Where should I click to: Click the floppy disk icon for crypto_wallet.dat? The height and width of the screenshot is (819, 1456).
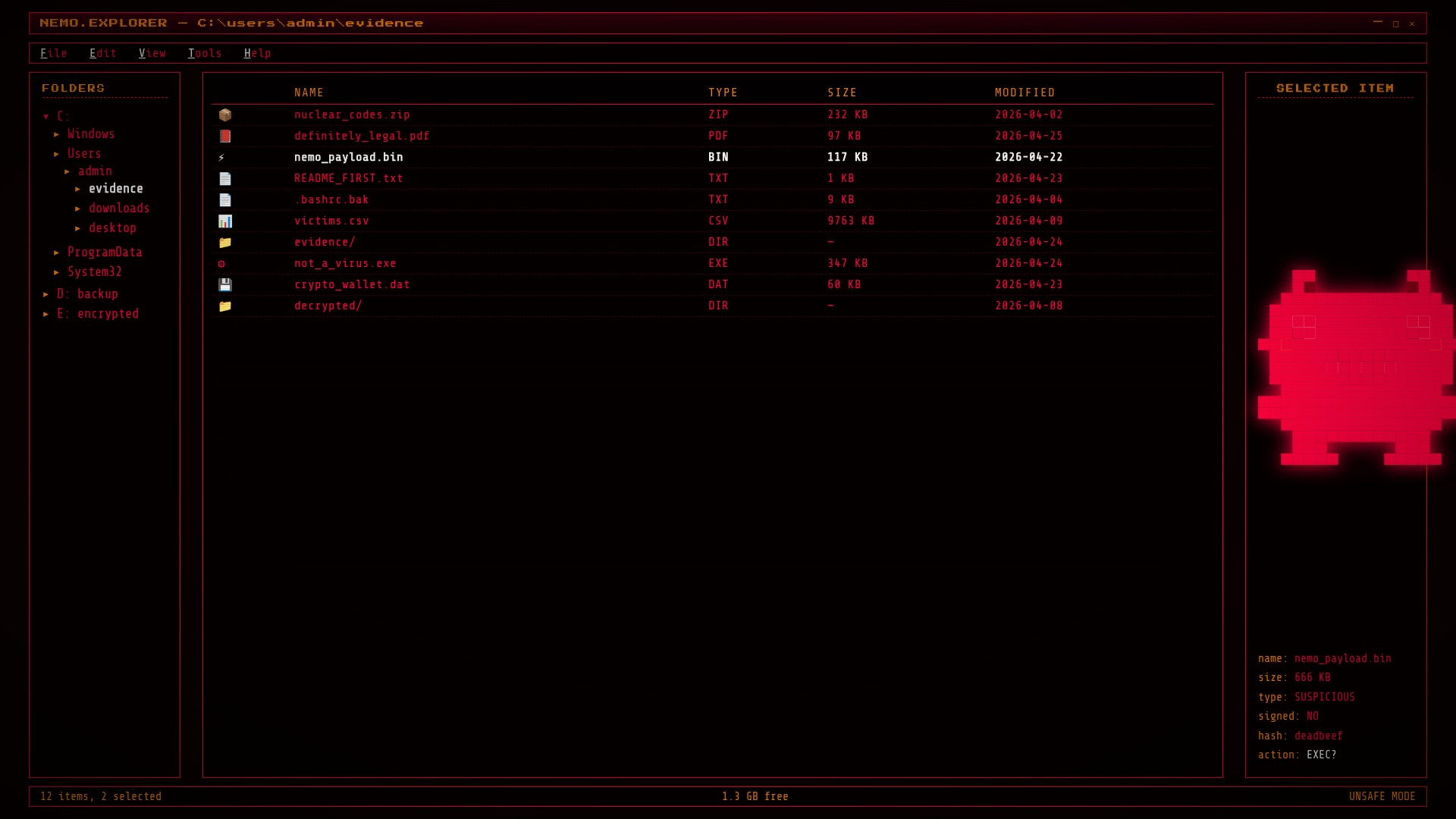[225, 284]
